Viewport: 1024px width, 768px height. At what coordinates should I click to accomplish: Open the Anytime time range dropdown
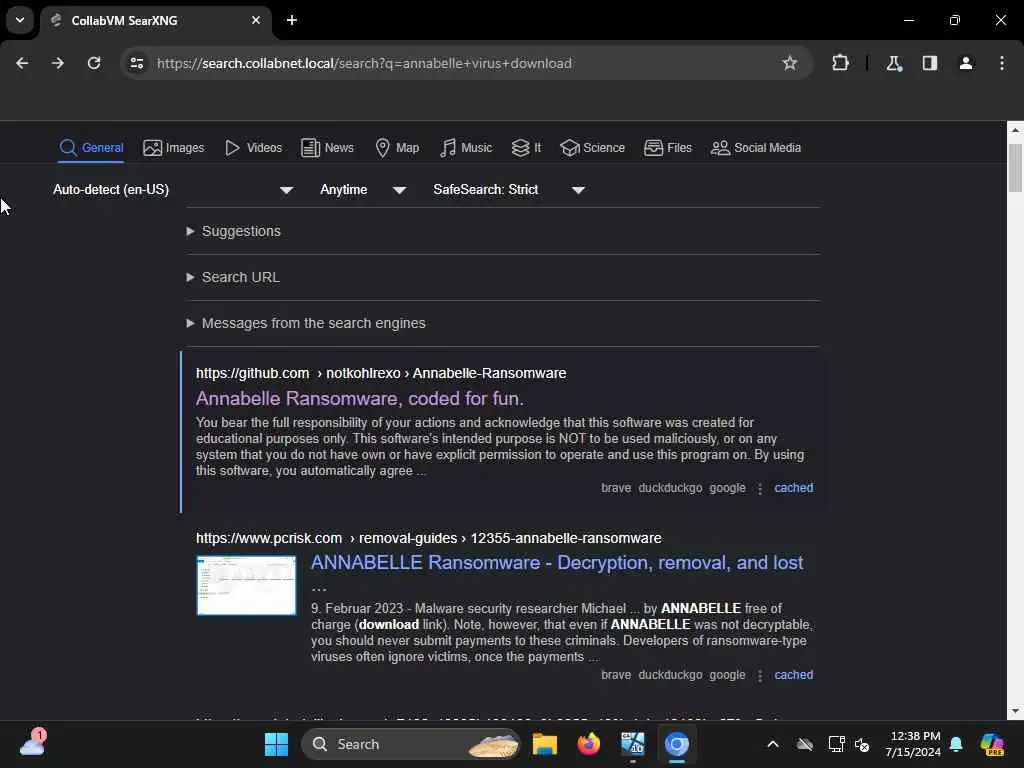coord(363,189)
